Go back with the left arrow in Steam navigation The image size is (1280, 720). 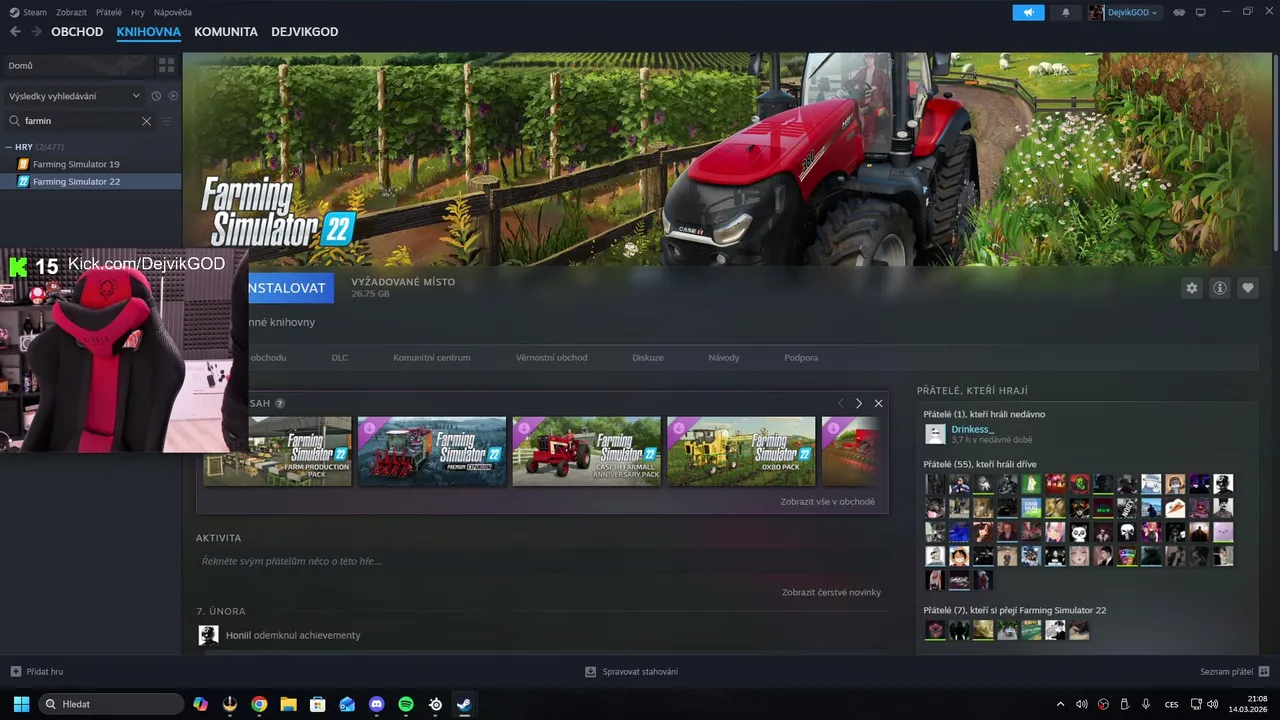[15, 32]
